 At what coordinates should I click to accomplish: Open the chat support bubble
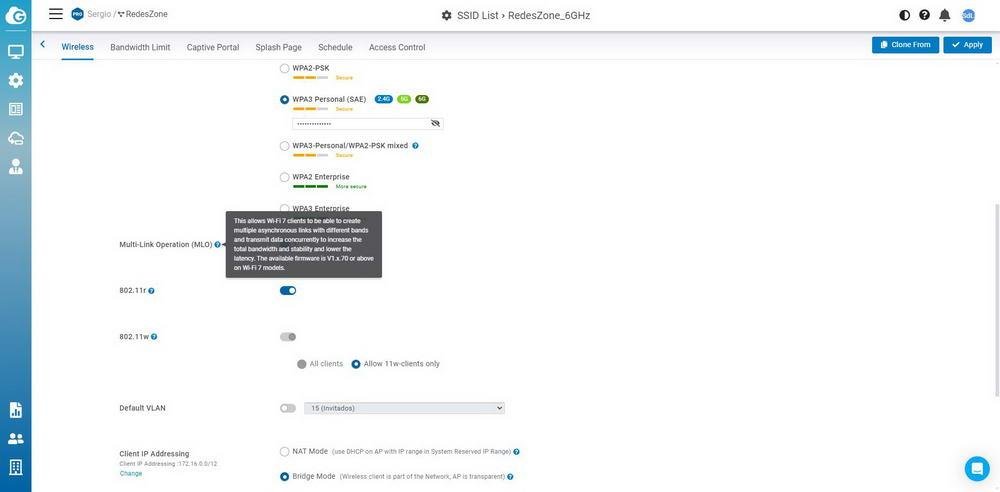[x=976, y=468]
